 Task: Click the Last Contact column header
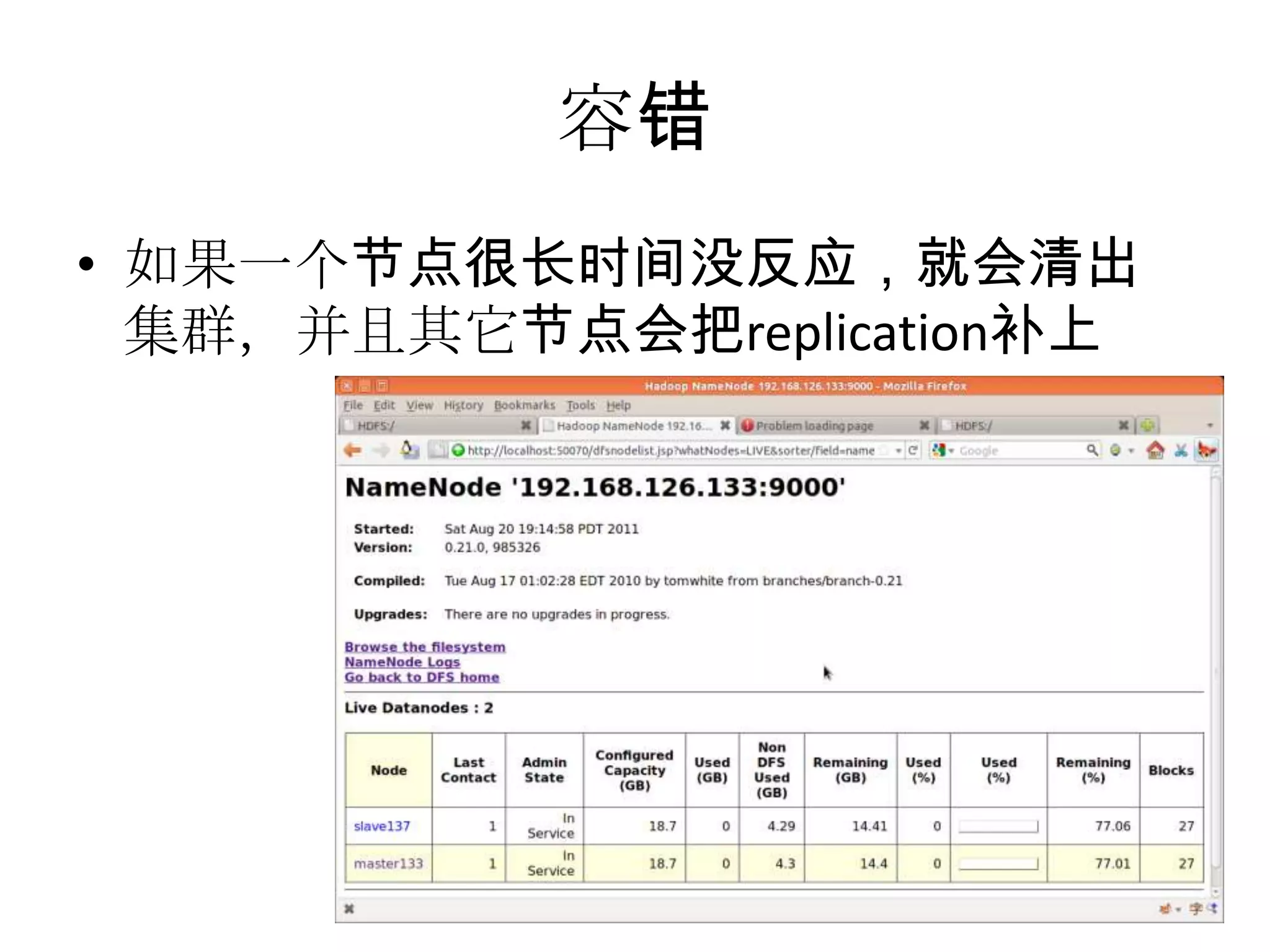[469, 770]
